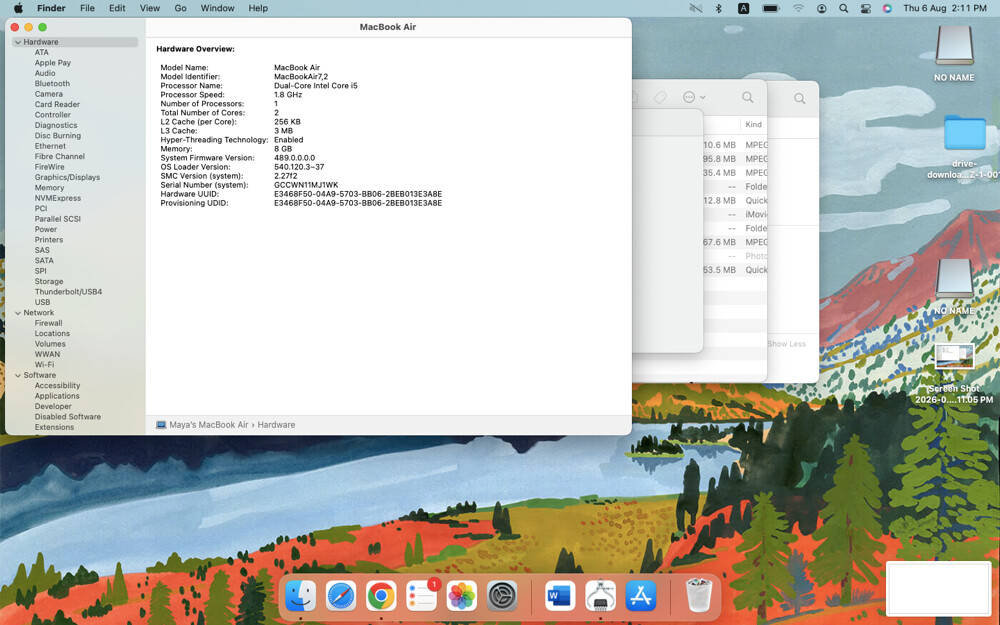Collapse the Software section in sidebar
The height and width of the screenshot is (625, 1000).
[18, 376]
